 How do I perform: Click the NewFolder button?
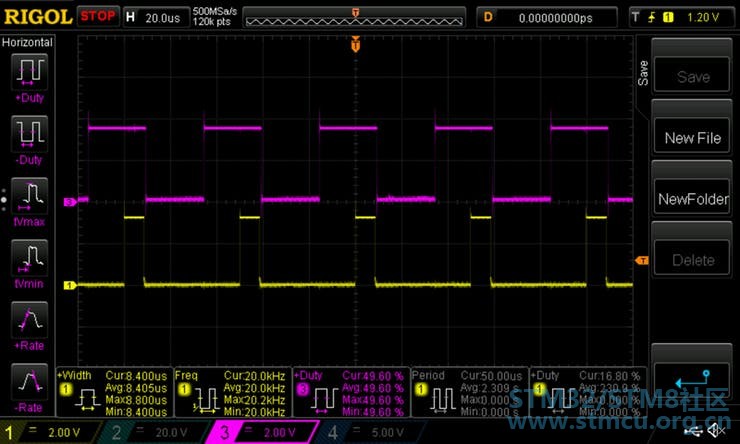coord(692,199)
